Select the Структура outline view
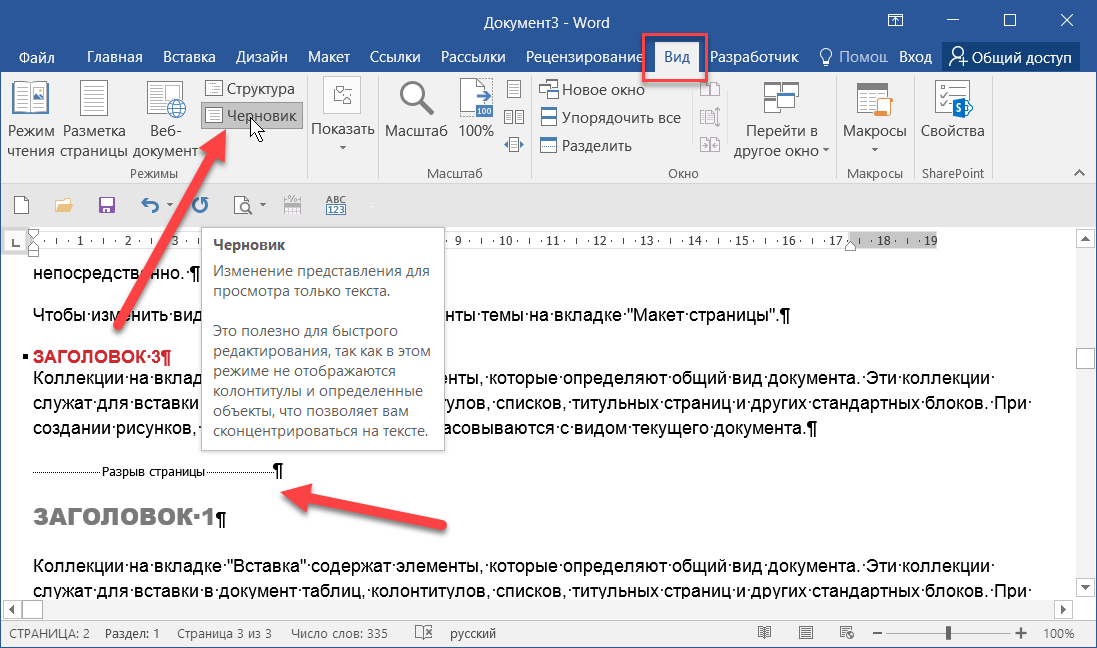The image size is (1097, 648). 250,89
